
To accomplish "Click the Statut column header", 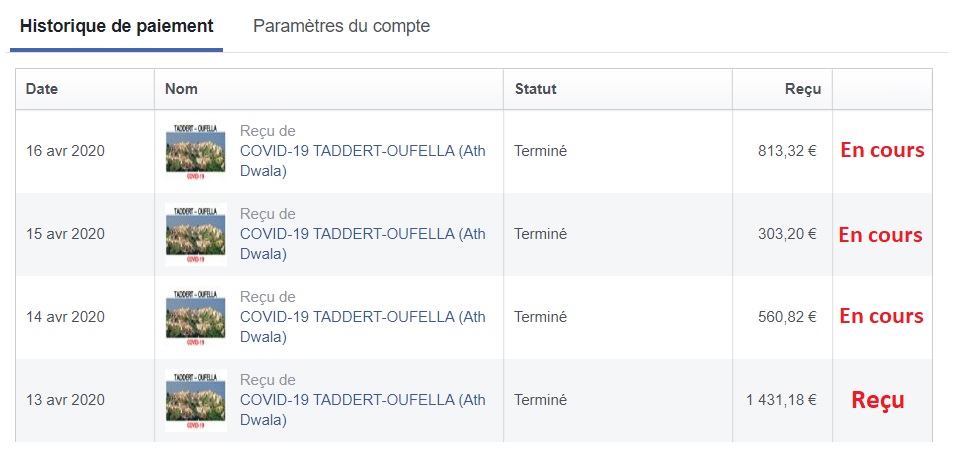I will click(x=535, y=89).
